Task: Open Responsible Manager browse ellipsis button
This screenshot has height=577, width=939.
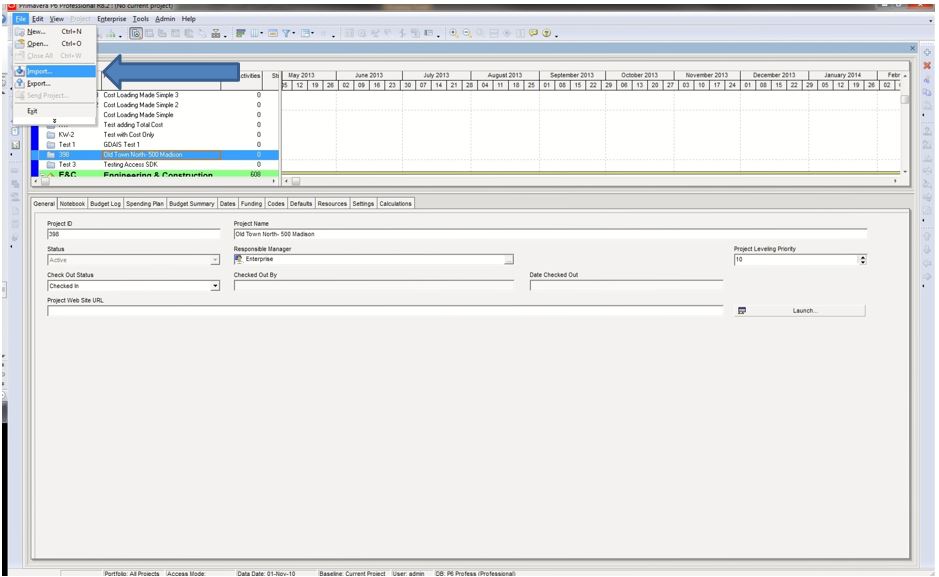Action: point(509,260)
